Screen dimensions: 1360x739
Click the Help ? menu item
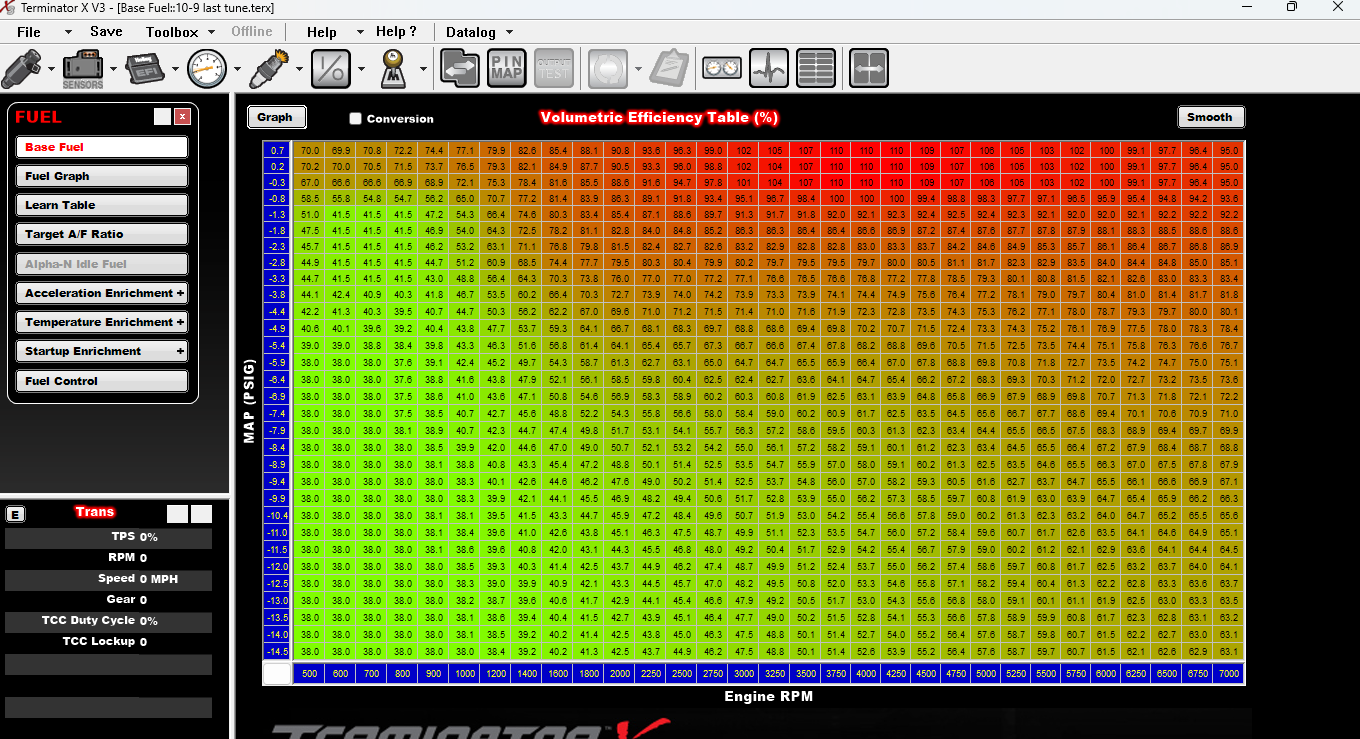point(396,31)
